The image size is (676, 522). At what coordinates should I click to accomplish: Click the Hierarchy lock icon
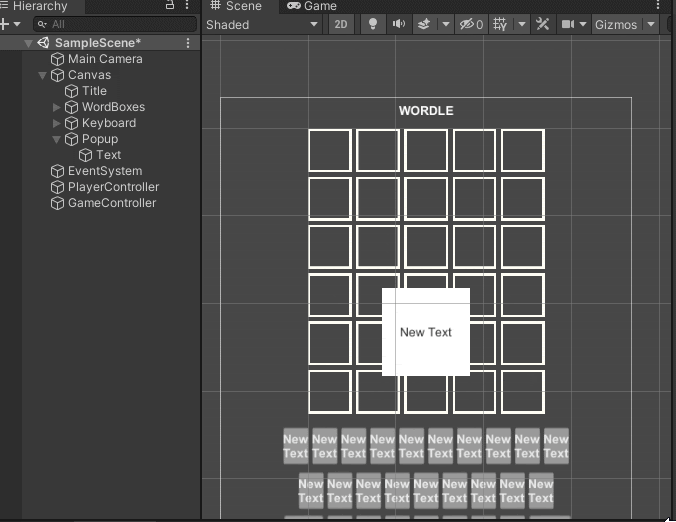pos(170,5)
